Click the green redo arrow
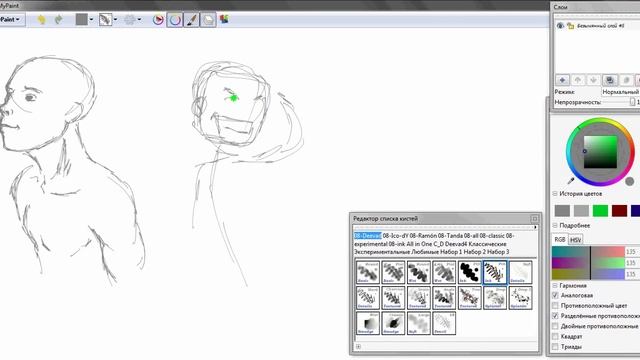Screen dimensions: 640x360 pos(59,19)
